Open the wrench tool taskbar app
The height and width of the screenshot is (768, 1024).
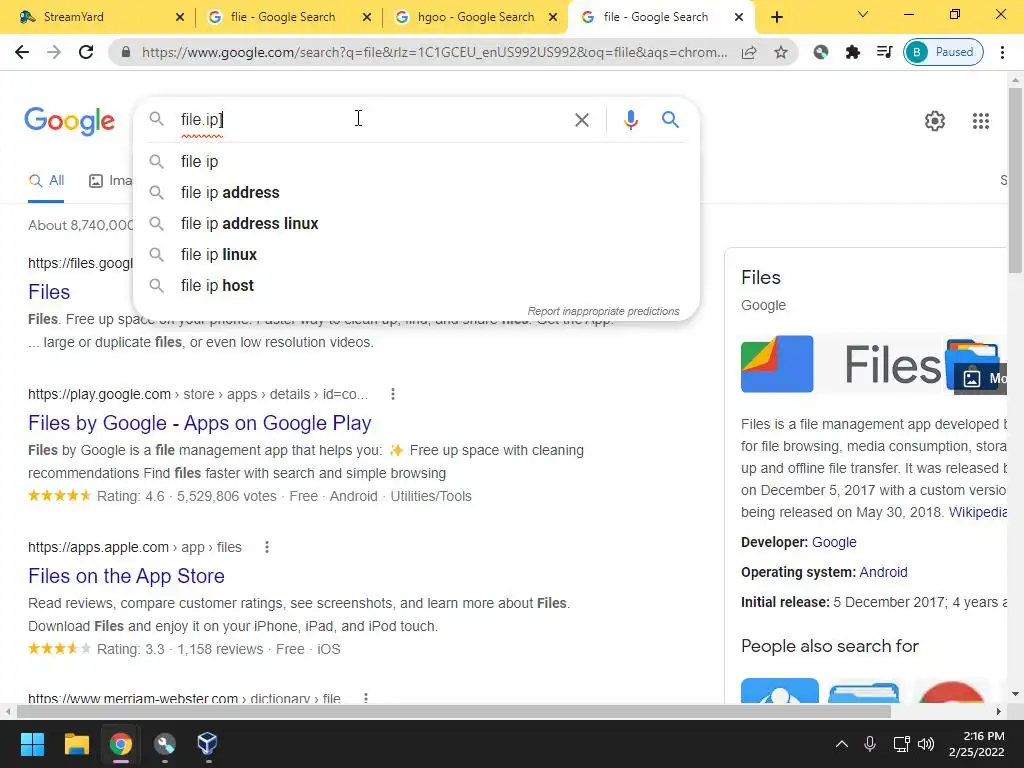click(165, 744)
